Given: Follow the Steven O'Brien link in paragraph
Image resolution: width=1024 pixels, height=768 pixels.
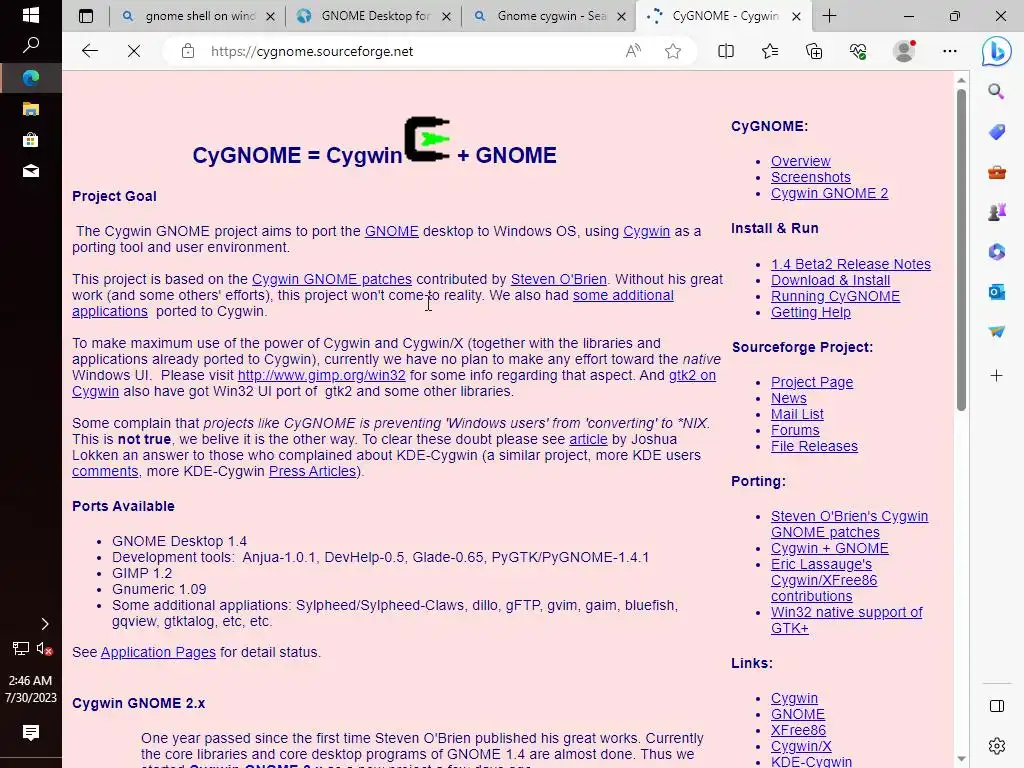Looking at the screenshot, I should pyautogui.click(x=558, y=279).
